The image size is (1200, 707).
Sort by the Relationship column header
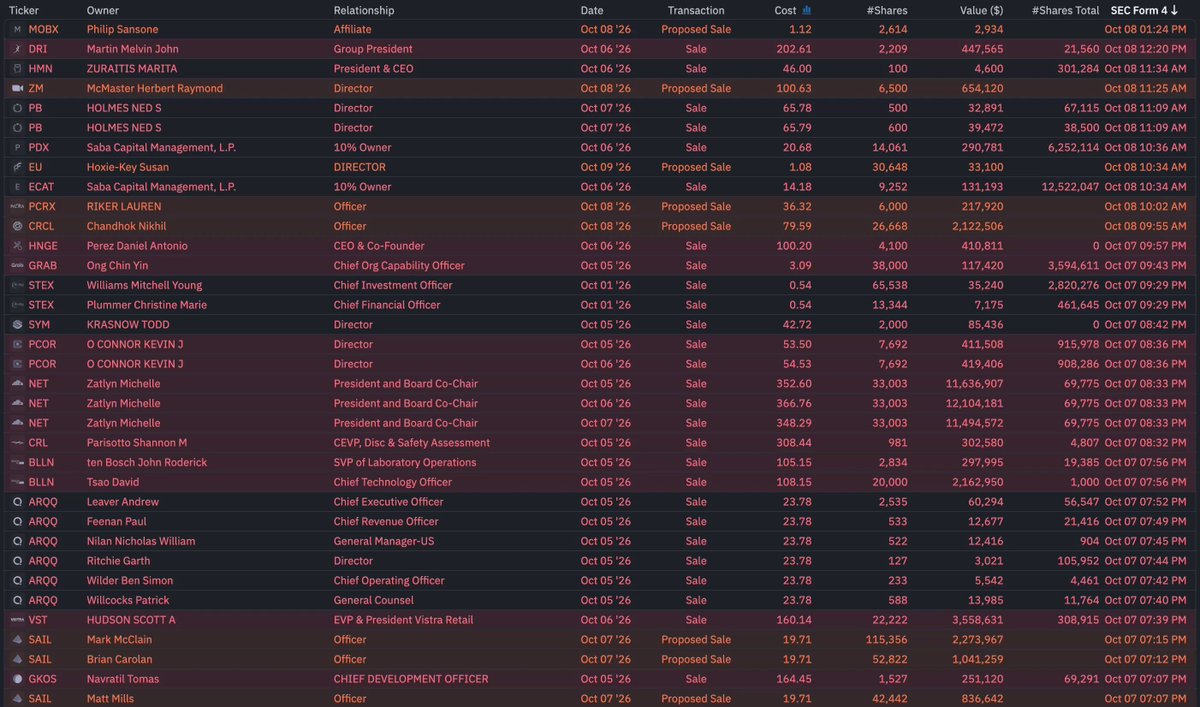364,10
